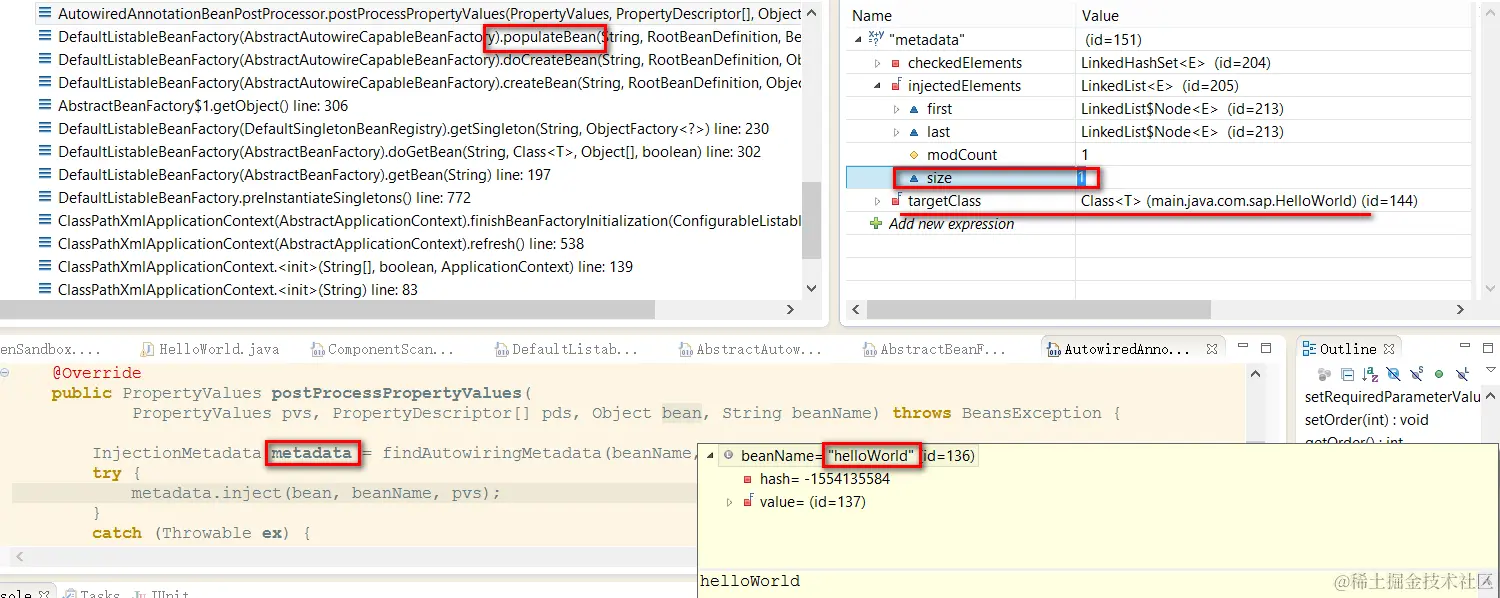The width and height of the screenshot is (1500, 598).
Task: Click green plus icon beside Add new expression
Action: (x=876, y=223)
